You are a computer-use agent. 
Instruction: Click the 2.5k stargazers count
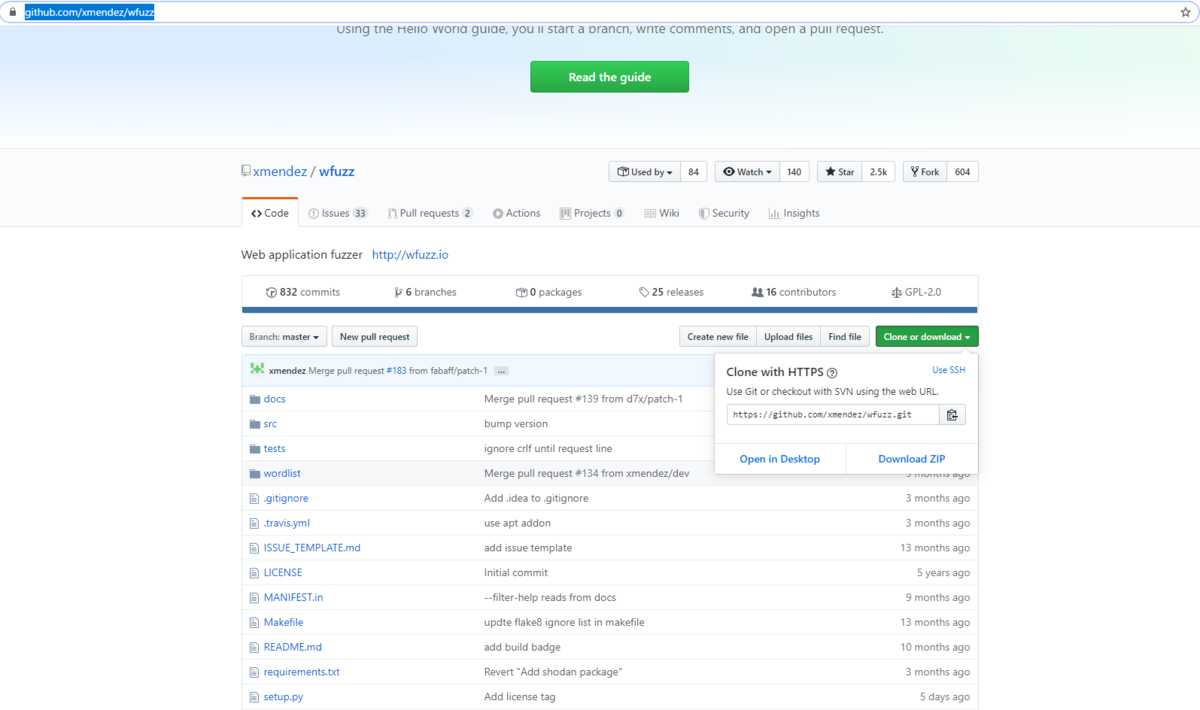(878, 172)
